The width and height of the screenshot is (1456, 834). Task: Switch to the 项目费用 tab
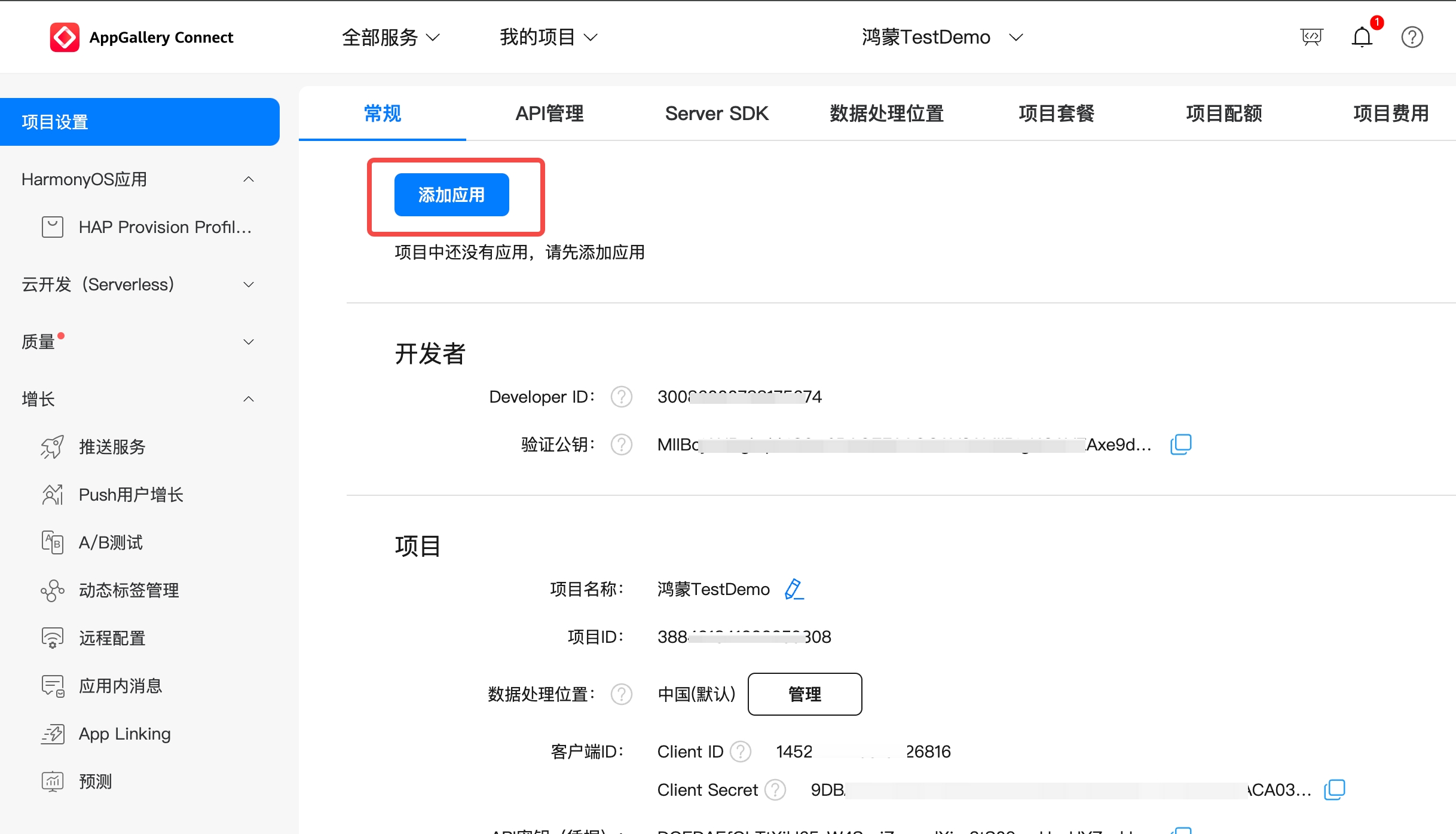[1391, 114]
